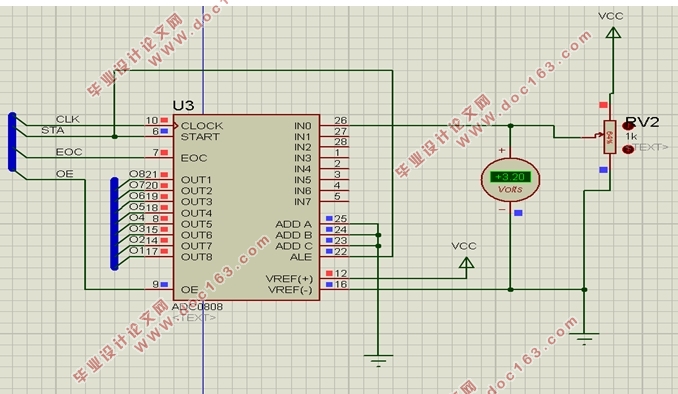The width and height of the screenshot is (678, 394).
Task: Click the ADD A pin 25
Action: click(x=334, y=223)
